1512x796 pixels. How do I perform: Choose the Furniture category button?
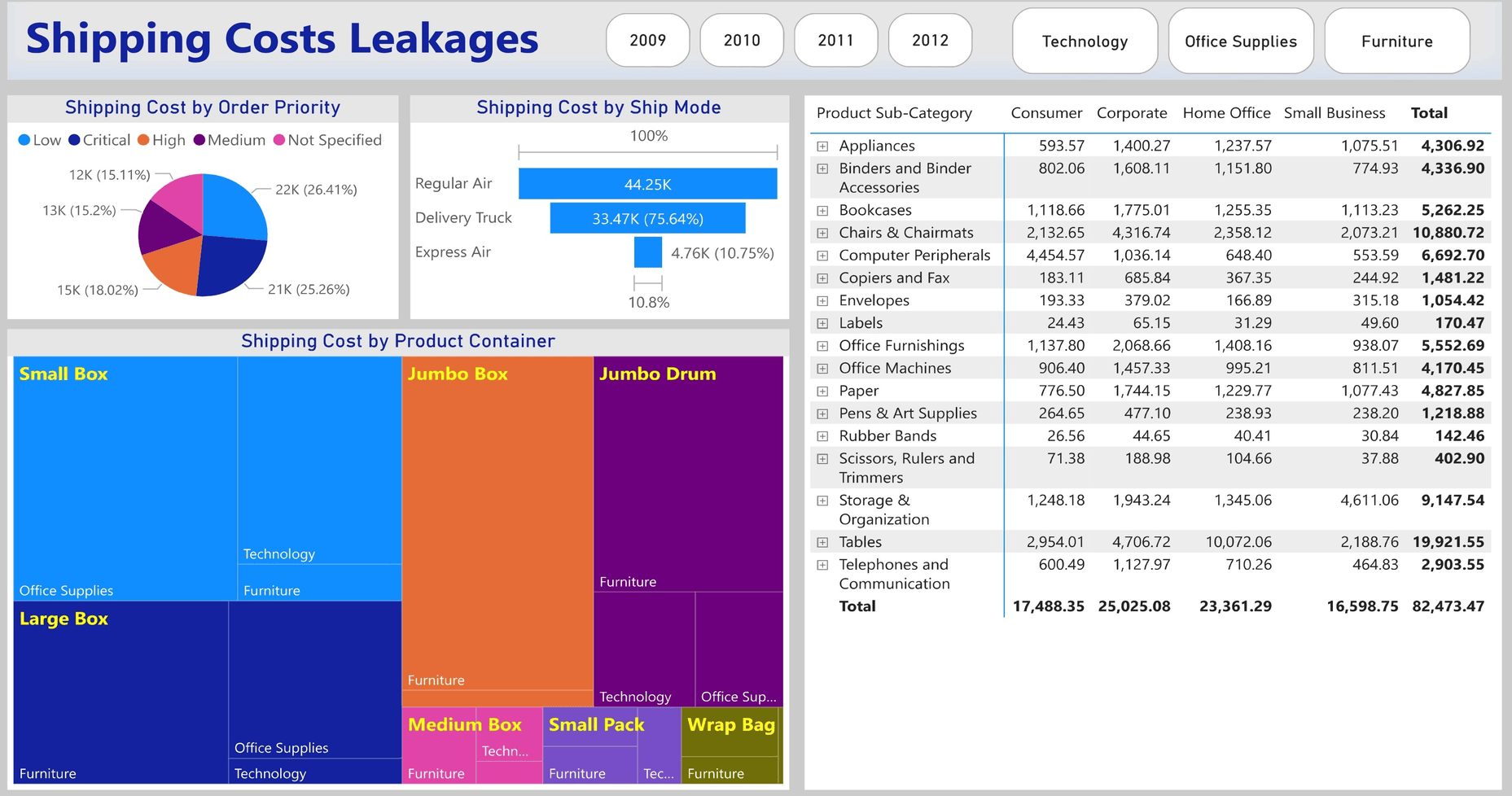[x=1397, y=41]
